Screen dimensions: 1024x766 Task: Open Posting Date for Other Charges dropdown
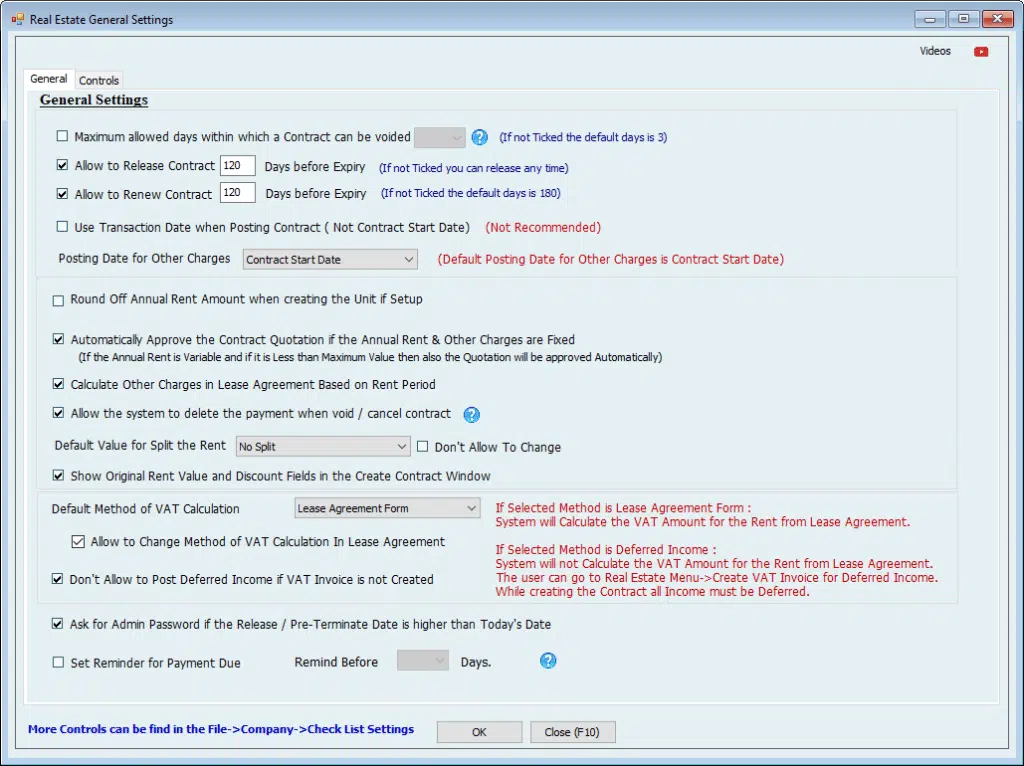[330, 260]
